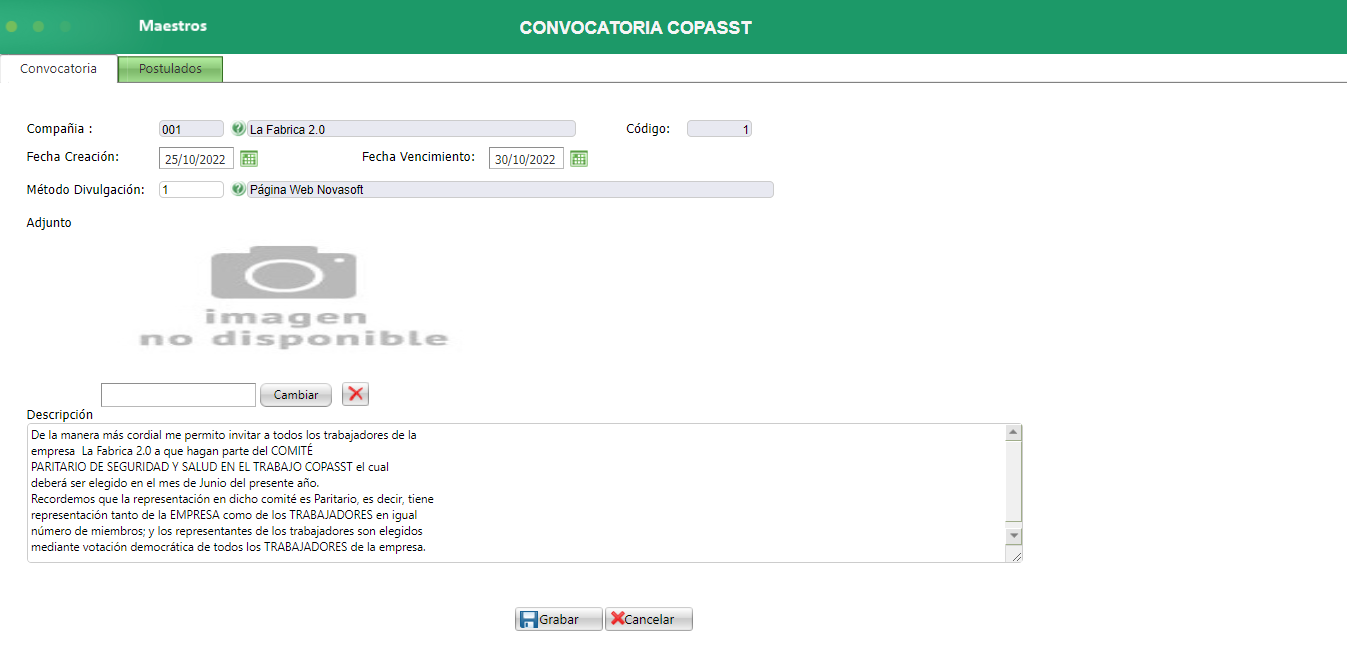This screenshot has width=1347, height=660.
Task: Remove the attachment with the red X button
Action: [355, 394]
